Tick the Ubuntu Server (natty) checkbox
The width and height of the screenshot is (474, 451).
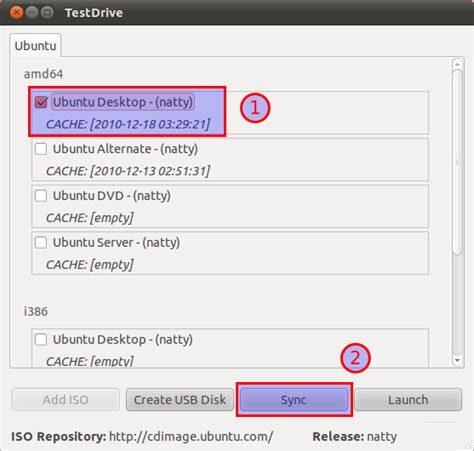(x=41, y=242)
